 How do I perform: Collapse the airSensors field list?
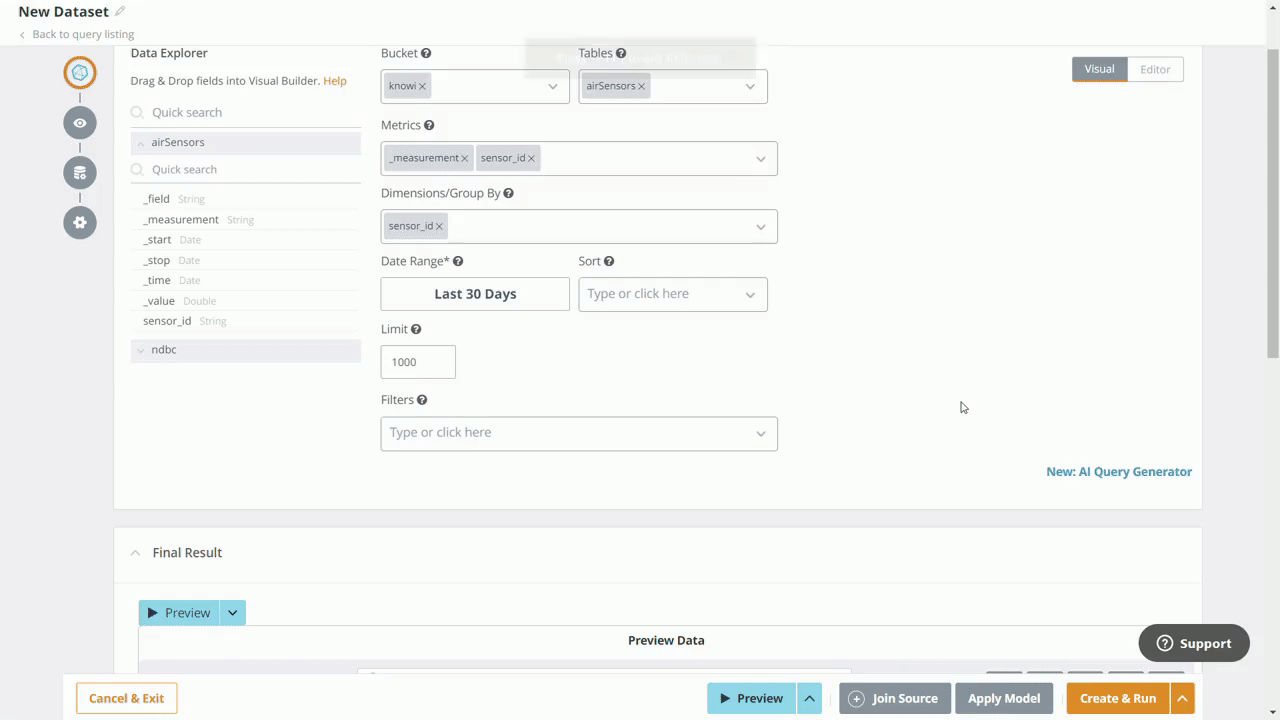140,142
